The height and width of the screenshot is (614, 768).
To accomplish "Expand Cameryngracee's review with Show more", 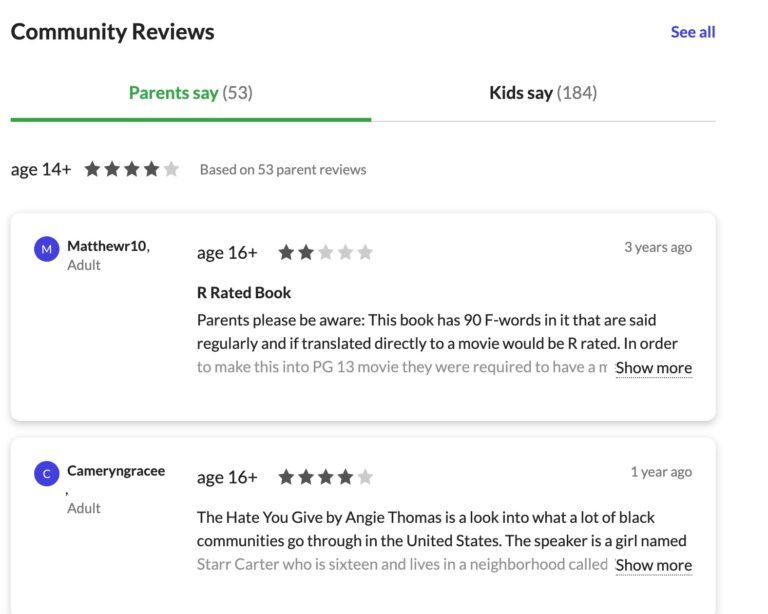I will (653, 565).
